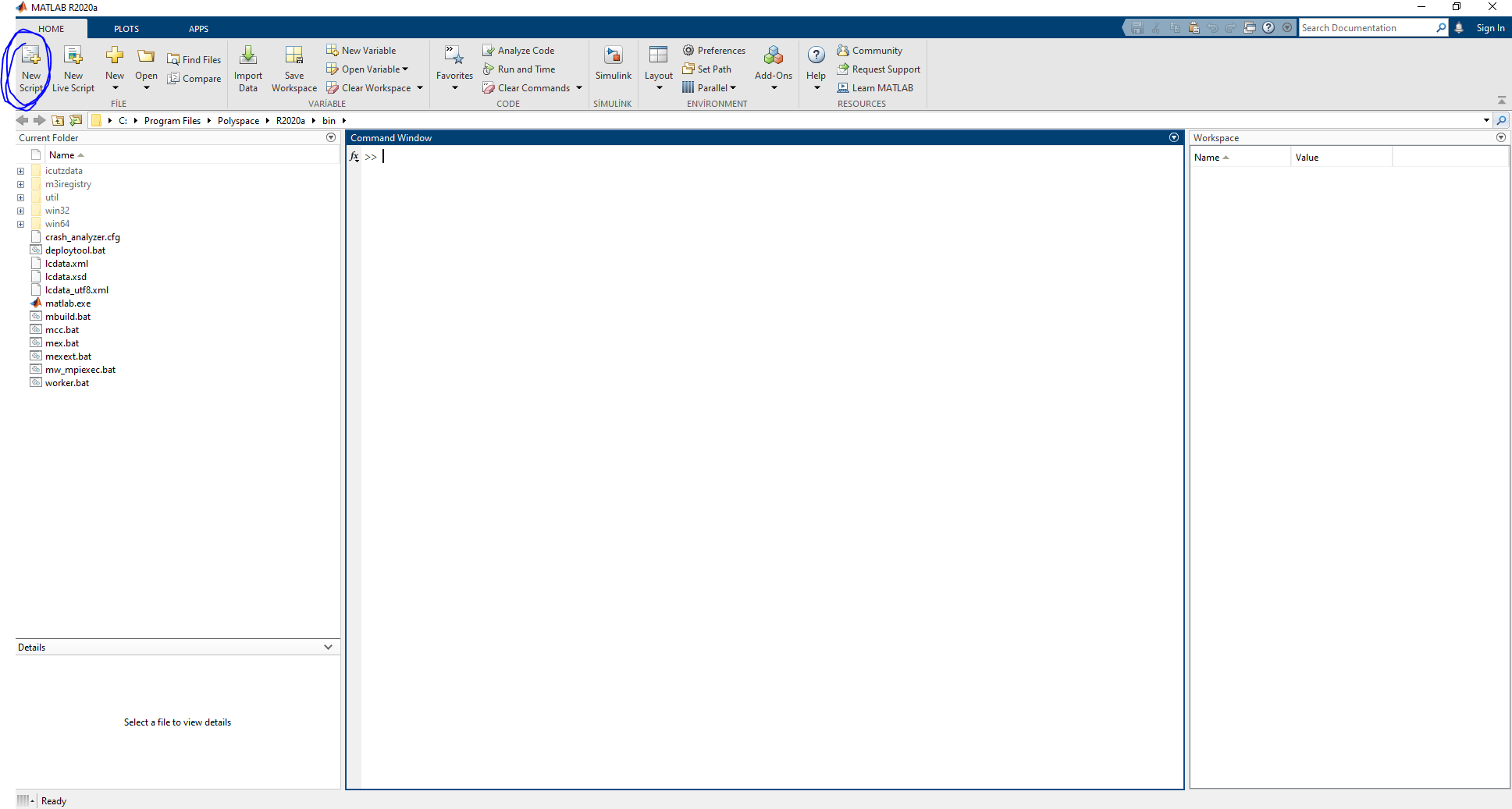
Task: Open the notifications bell
Action: click(1459, 27)
